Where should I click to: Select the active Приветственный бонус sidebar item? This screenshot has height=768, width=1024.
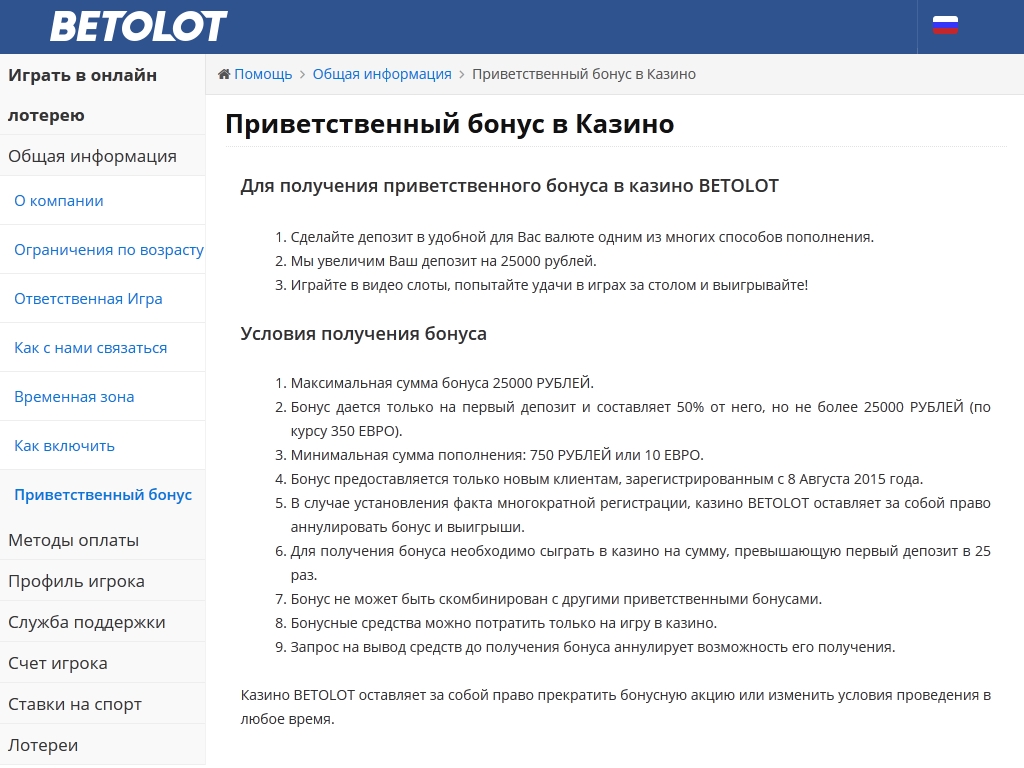[x=103, y=495]
